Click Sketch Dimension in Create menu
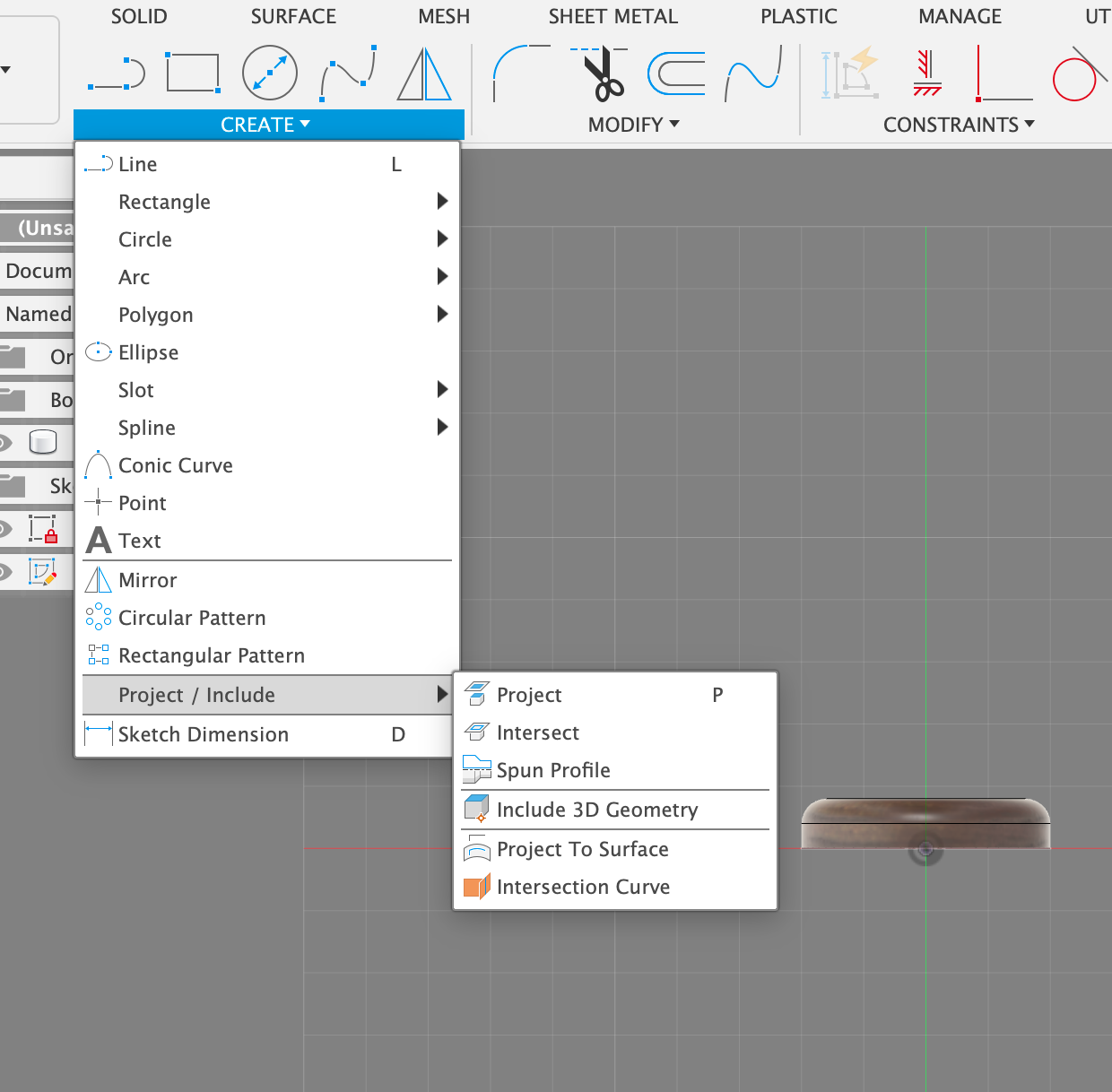Image resolution: width=1112 pixels, height=1092 pixels. tap(204, 734)
